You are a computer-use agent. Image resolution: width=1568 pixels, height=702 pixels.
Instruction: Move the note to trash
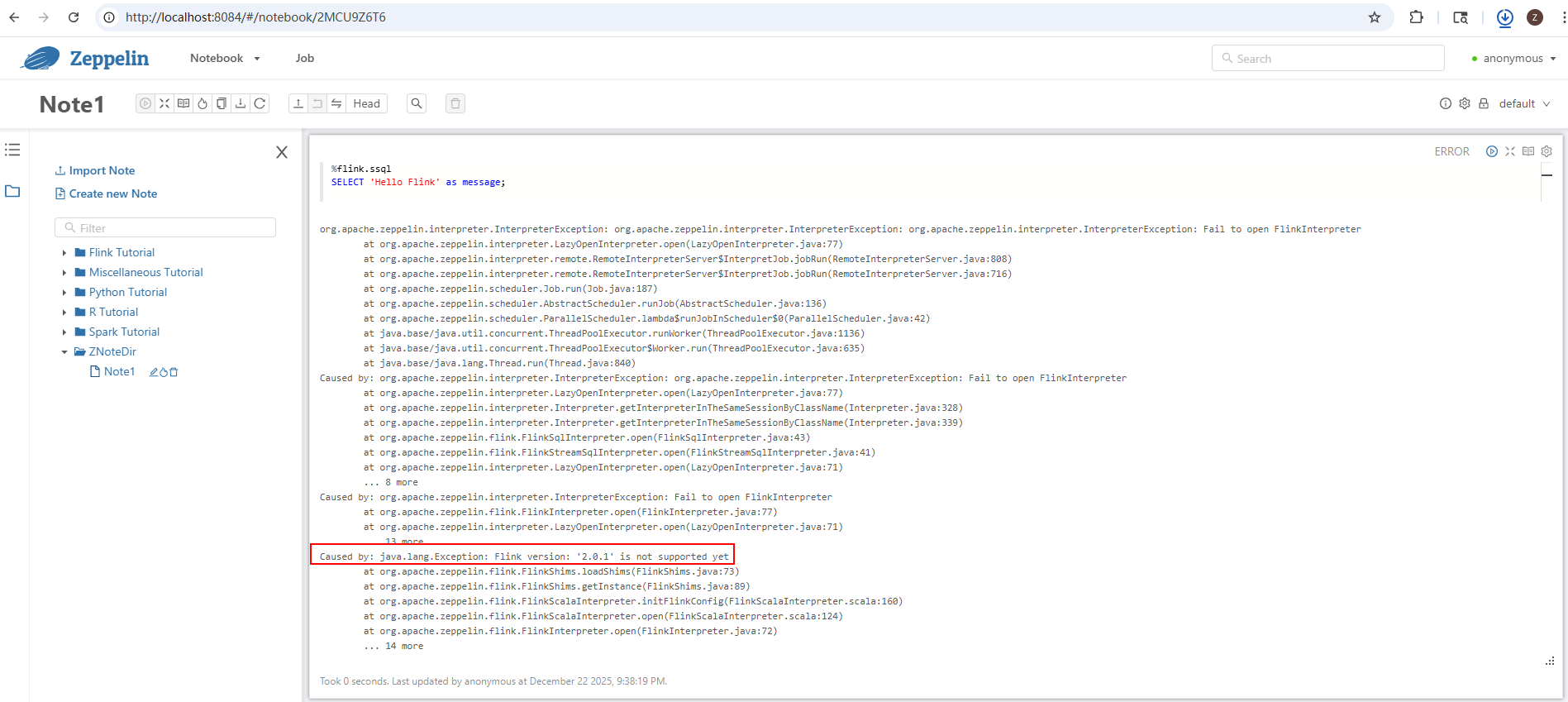click(455, 103)
